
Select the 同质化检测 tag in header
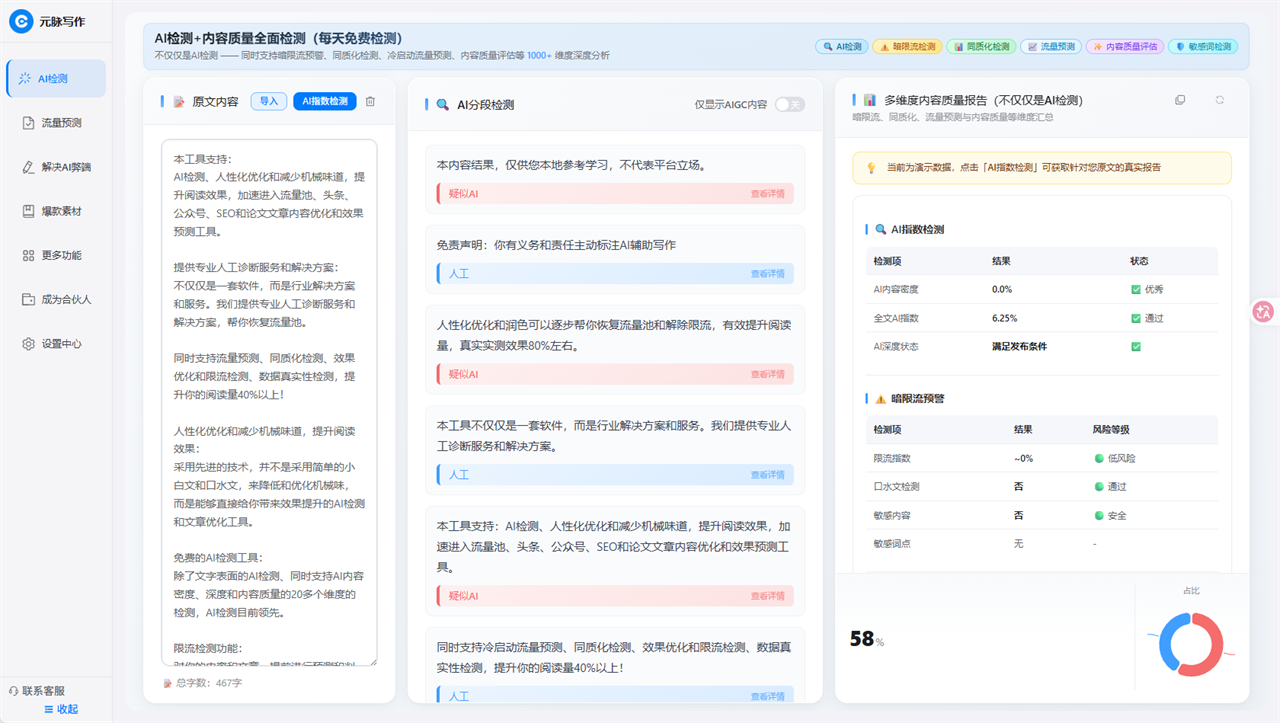(x=980, y=46)
